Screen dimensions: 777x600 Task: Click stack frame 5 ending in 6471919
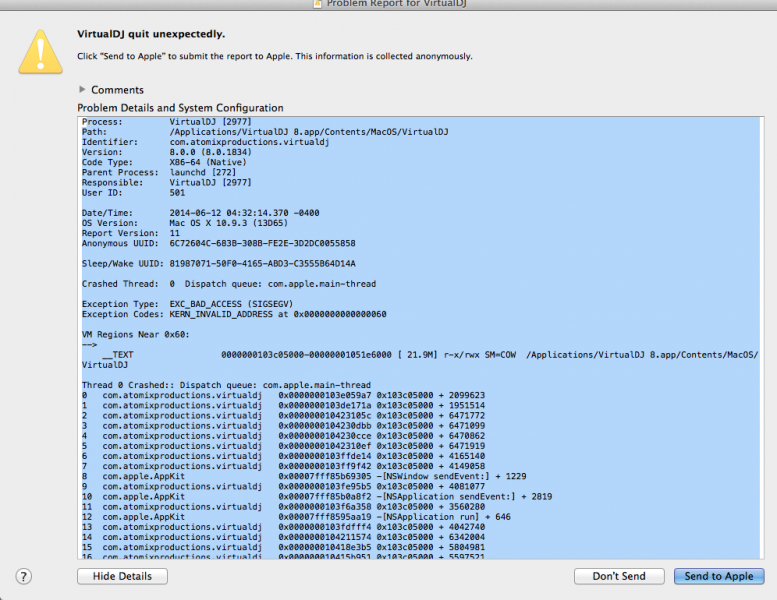[x=283, y=446]
